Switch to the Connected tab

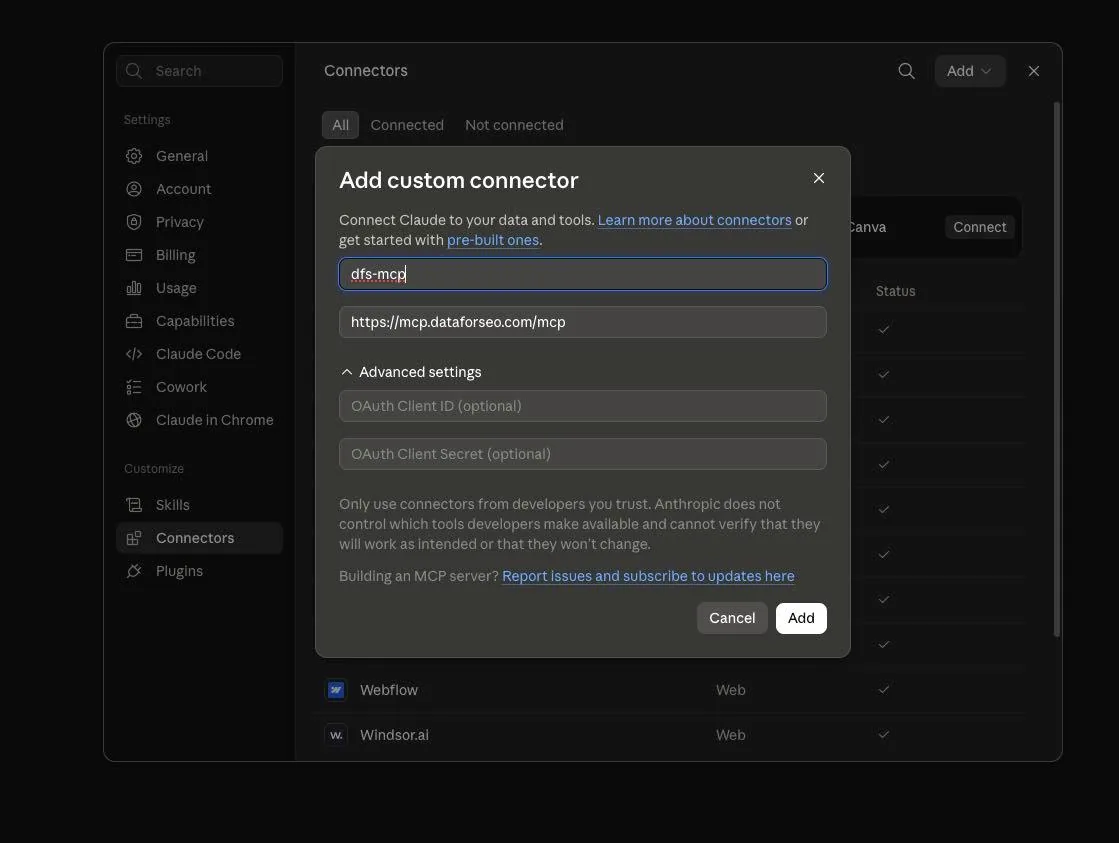point(407,125)
